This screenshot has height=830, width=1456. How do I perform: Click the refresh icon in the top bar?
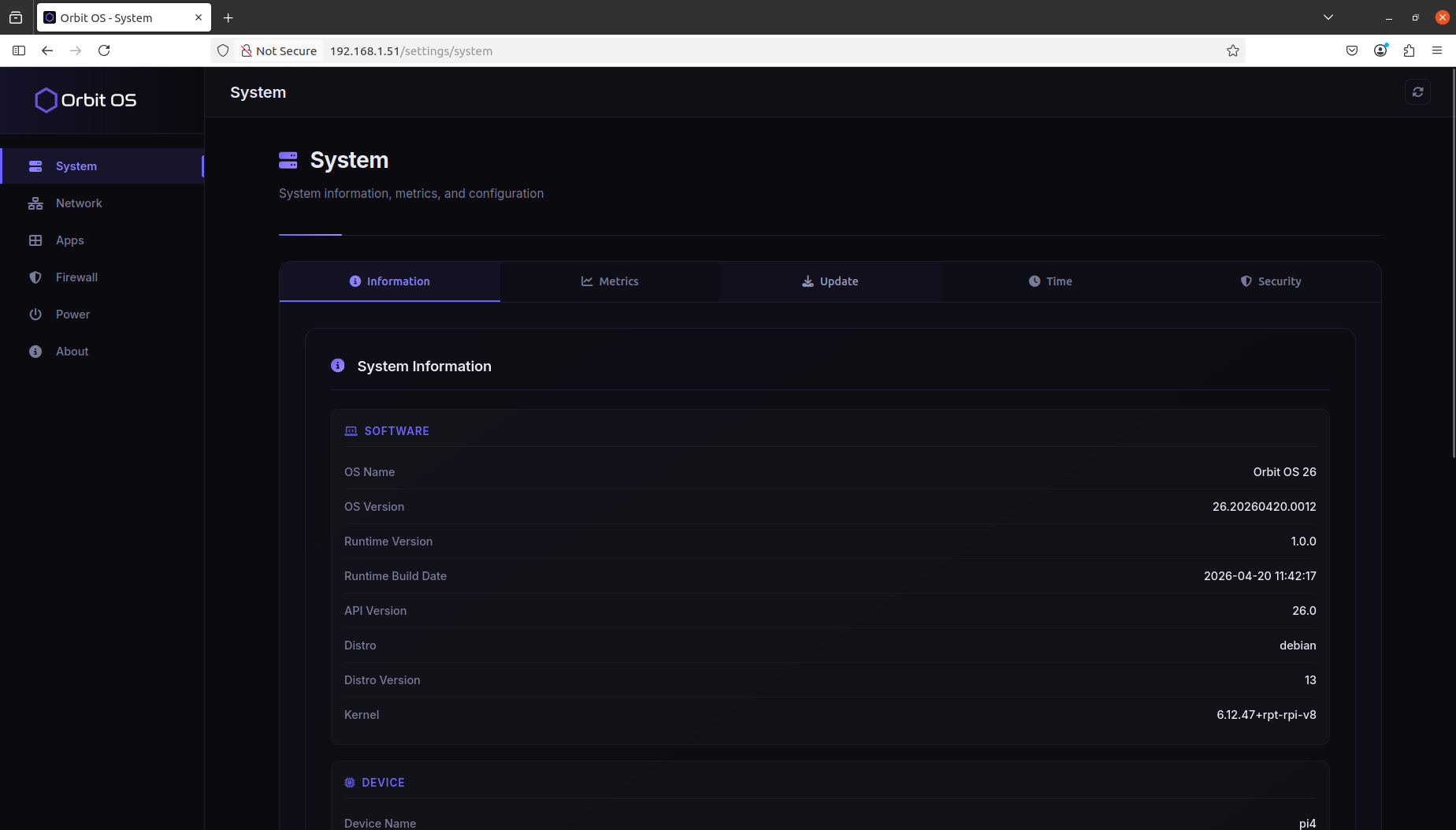pyautogui.click(x=1417, y=91)
